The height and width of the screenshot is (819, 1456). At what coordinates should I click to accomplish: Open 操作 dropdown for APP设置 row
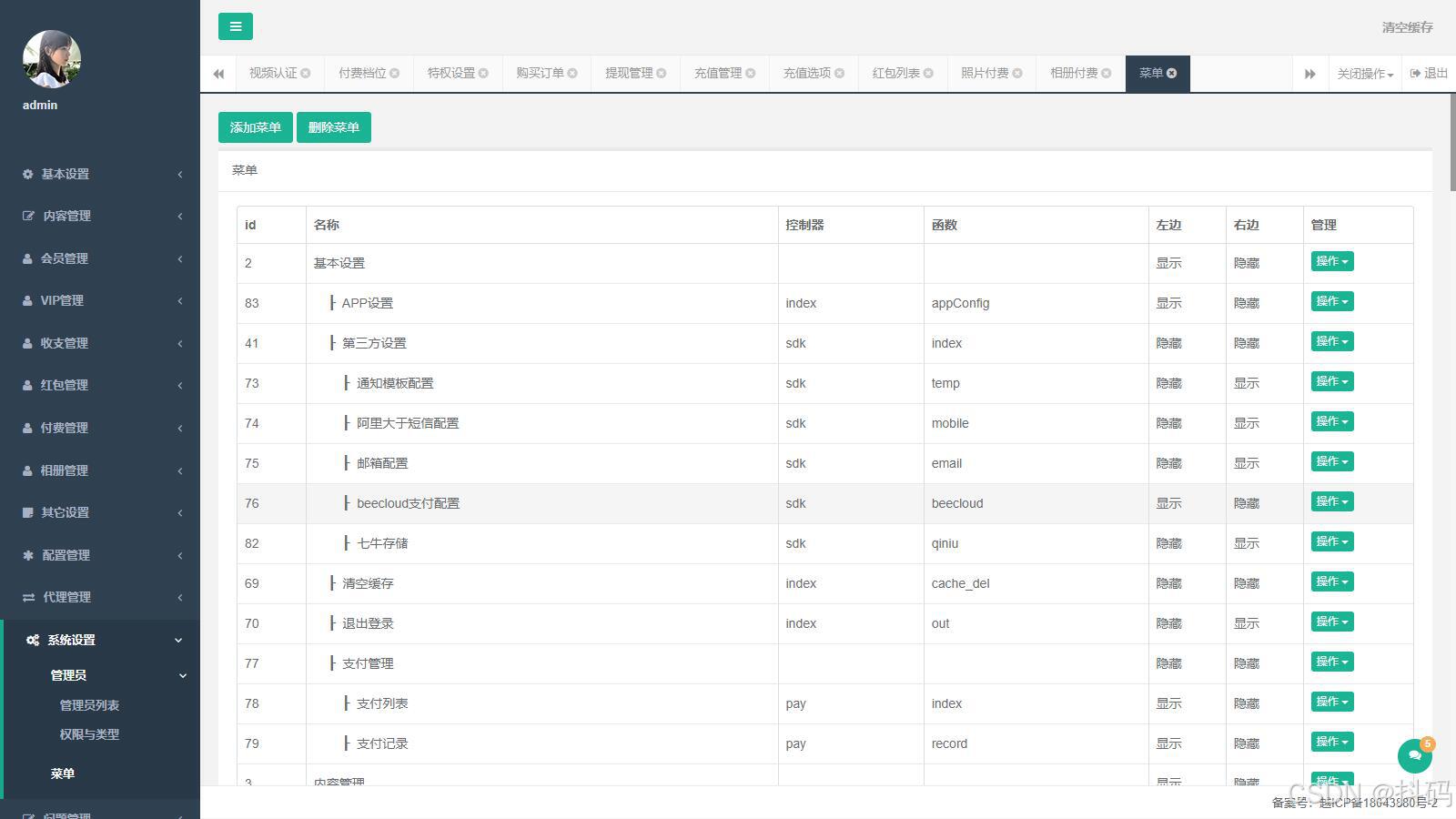[x=1332, y=301]
